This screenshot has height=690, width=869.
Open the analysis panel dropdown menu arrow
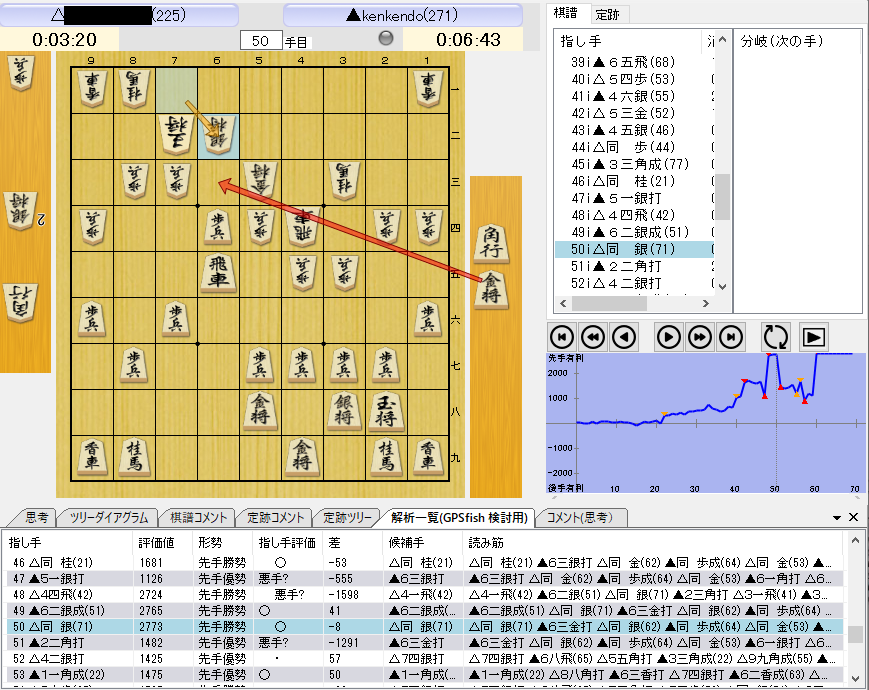[836, 518]
